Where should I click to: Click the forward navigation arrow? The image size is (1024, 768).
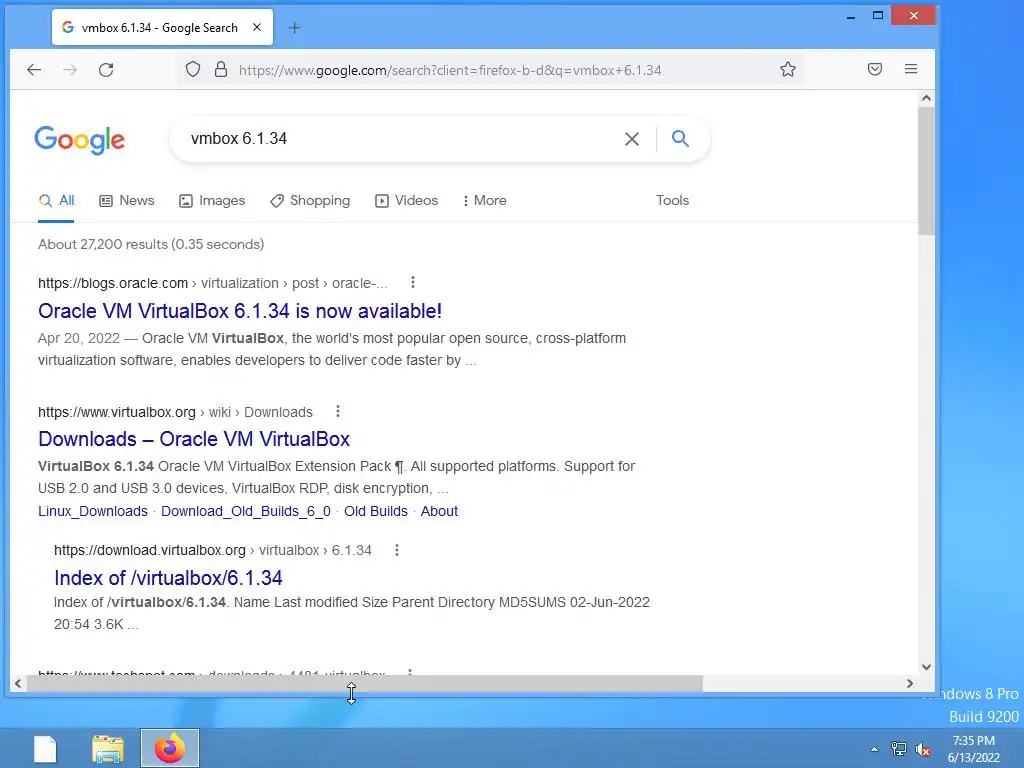click(70, 70)
